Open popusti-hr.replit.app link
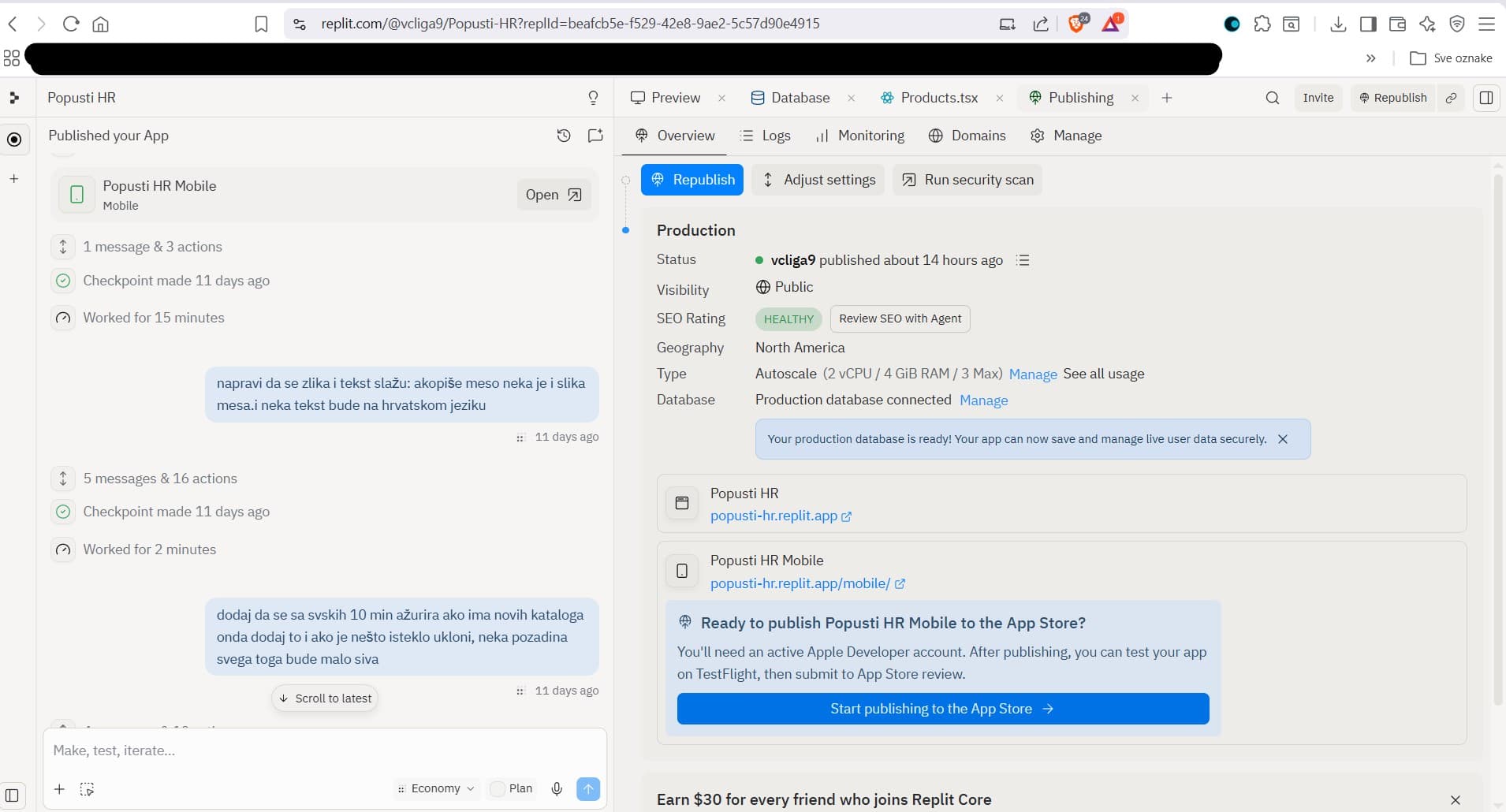This screenshot has height=812, width=1506. pos(781,516)
